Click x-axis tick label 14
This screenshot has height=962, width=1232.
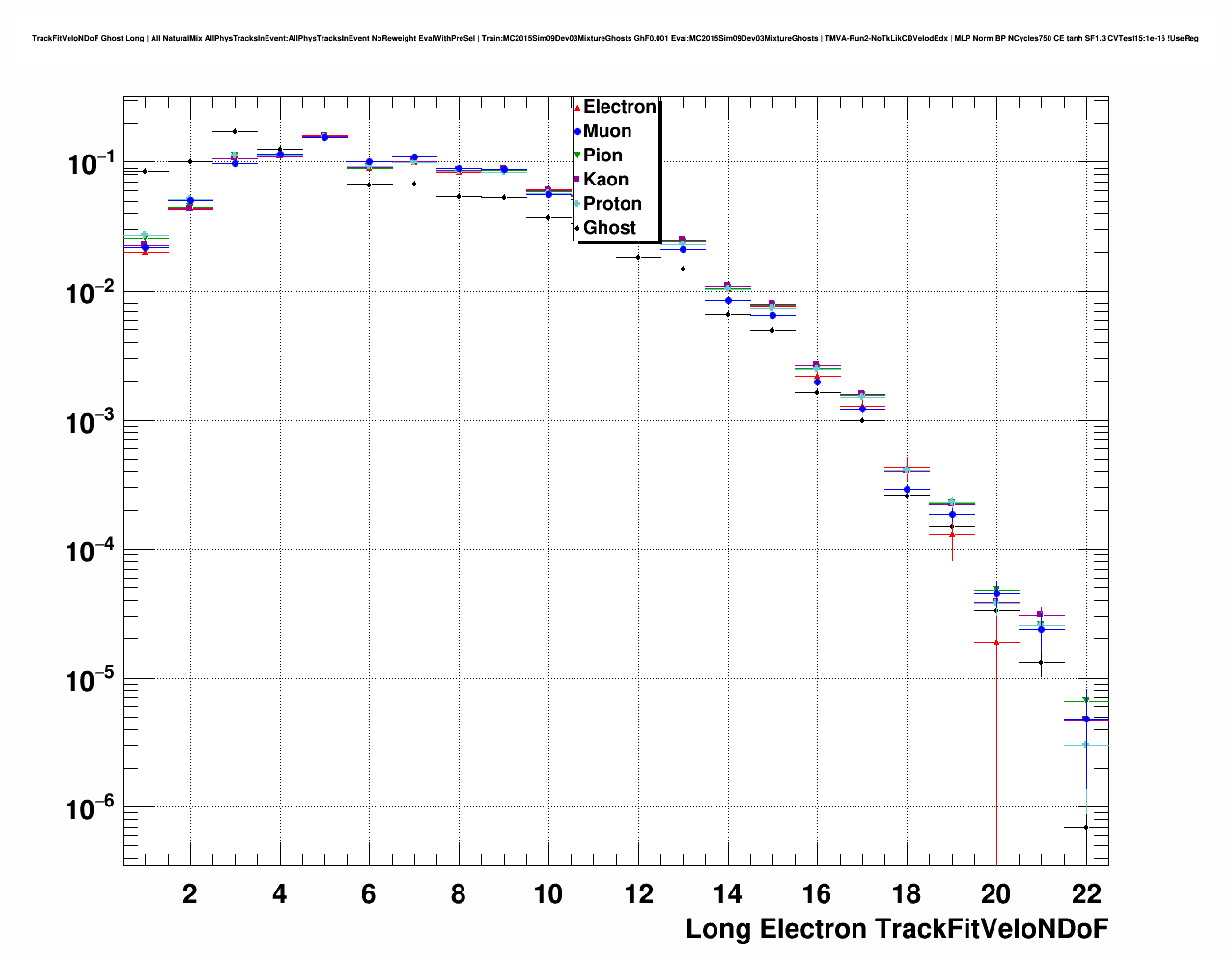click(727, 893)
